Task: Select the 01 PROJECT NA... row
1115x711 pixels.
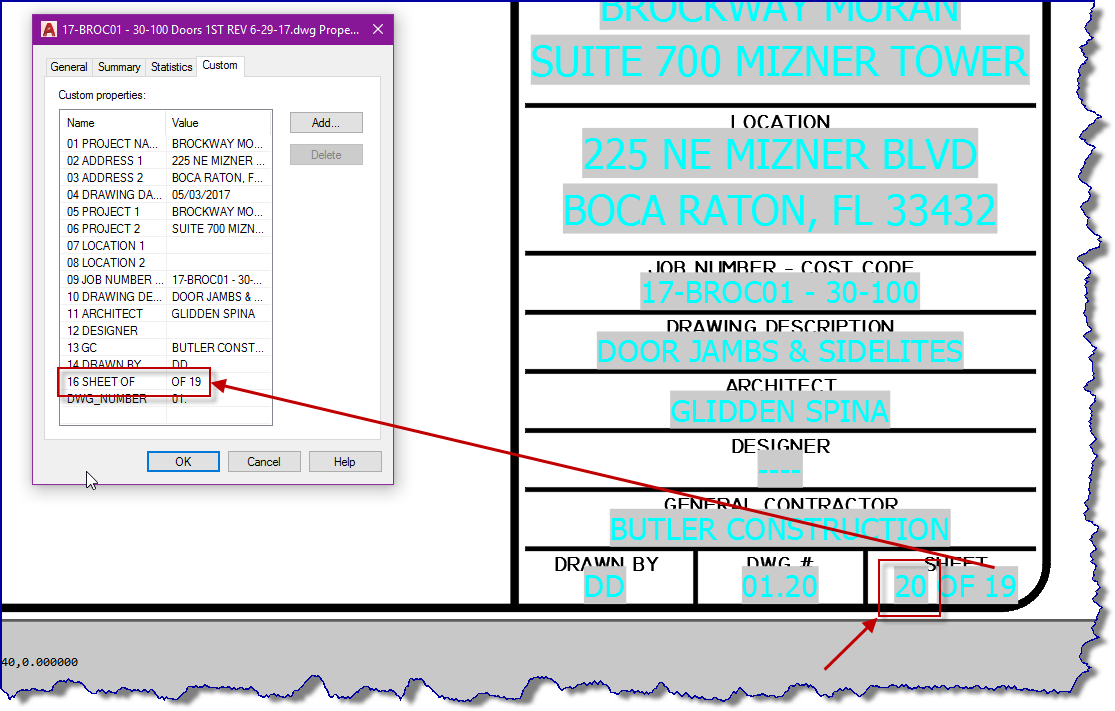Action: click(166, 144)
